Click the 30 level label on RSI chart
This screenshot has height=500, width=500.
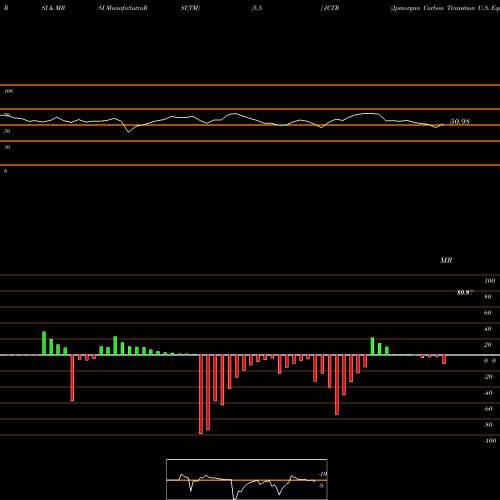pyautogui.click(x=7, y=147)
